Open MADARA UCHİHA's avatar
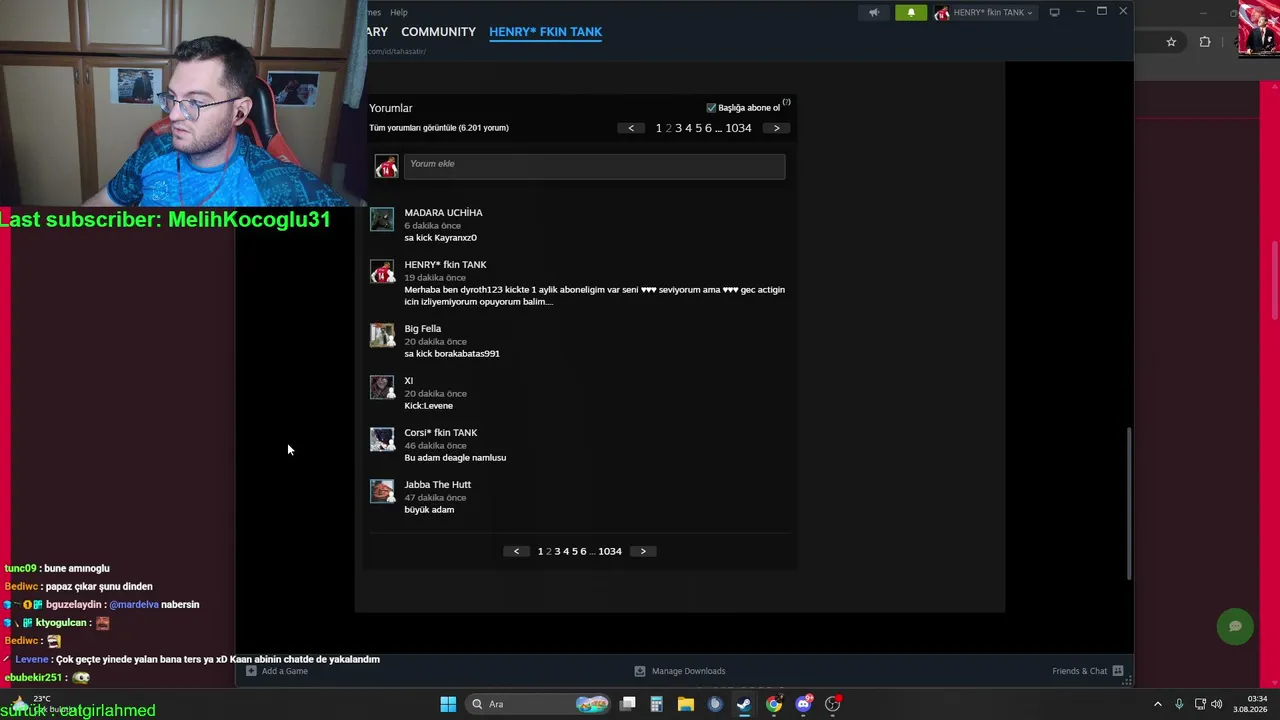The width and height of the screenshot is (1280, 720). (382, 219)
